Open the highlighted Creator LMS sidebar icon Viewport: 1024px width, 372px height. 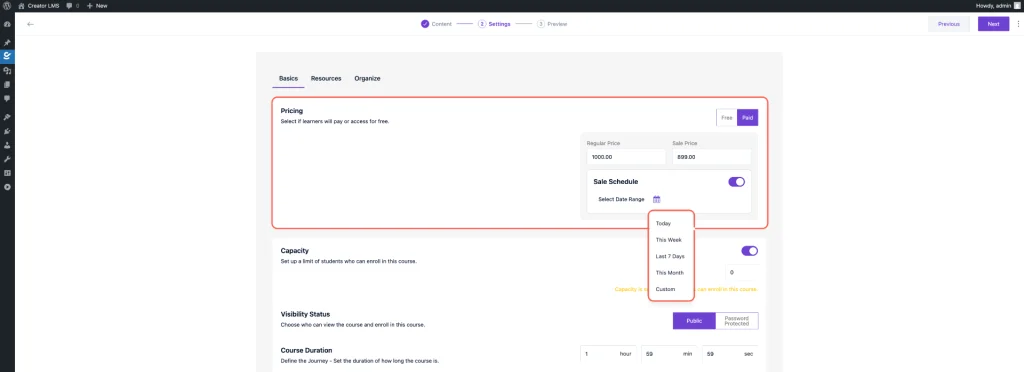tap(7, 56)
